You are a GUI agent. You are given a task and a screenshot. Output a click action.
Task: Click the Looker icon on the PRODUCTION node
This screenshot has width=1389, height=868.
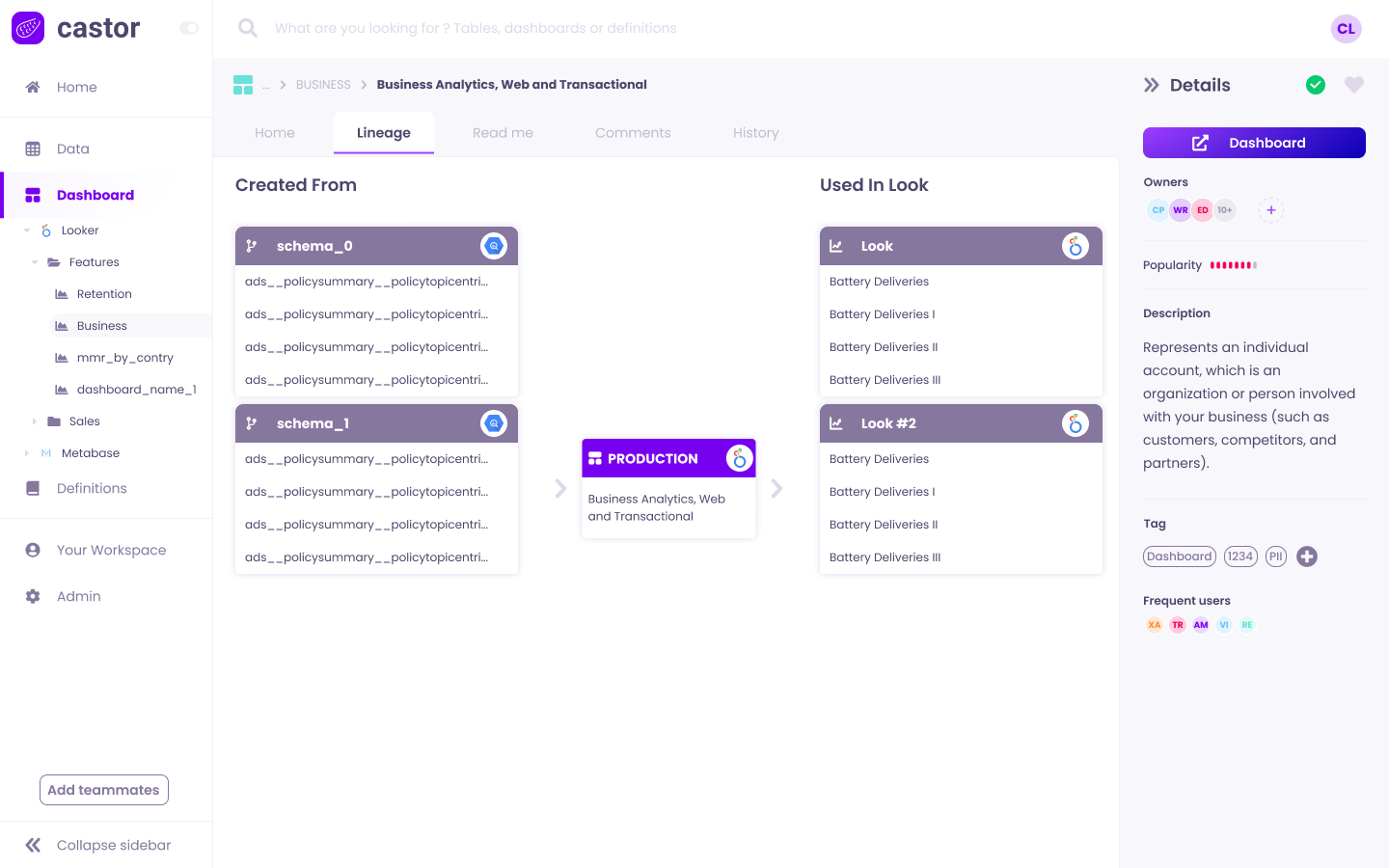click(739, 458)
